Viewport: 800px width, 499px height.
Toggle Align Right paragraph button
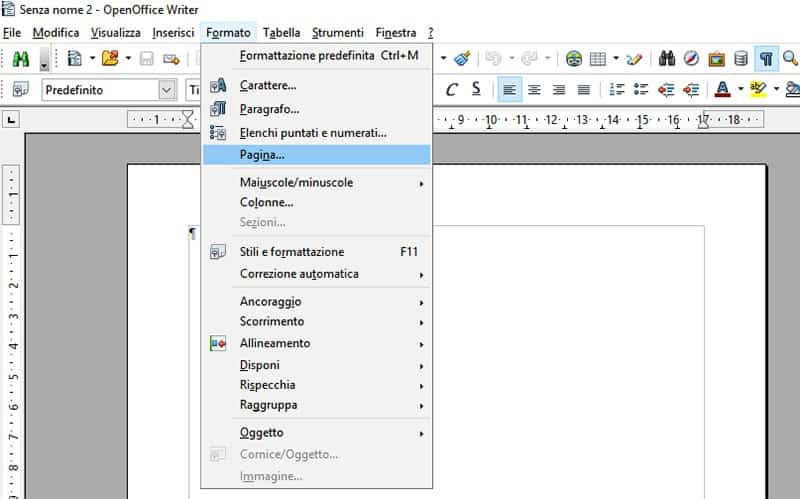click(559, 90)
